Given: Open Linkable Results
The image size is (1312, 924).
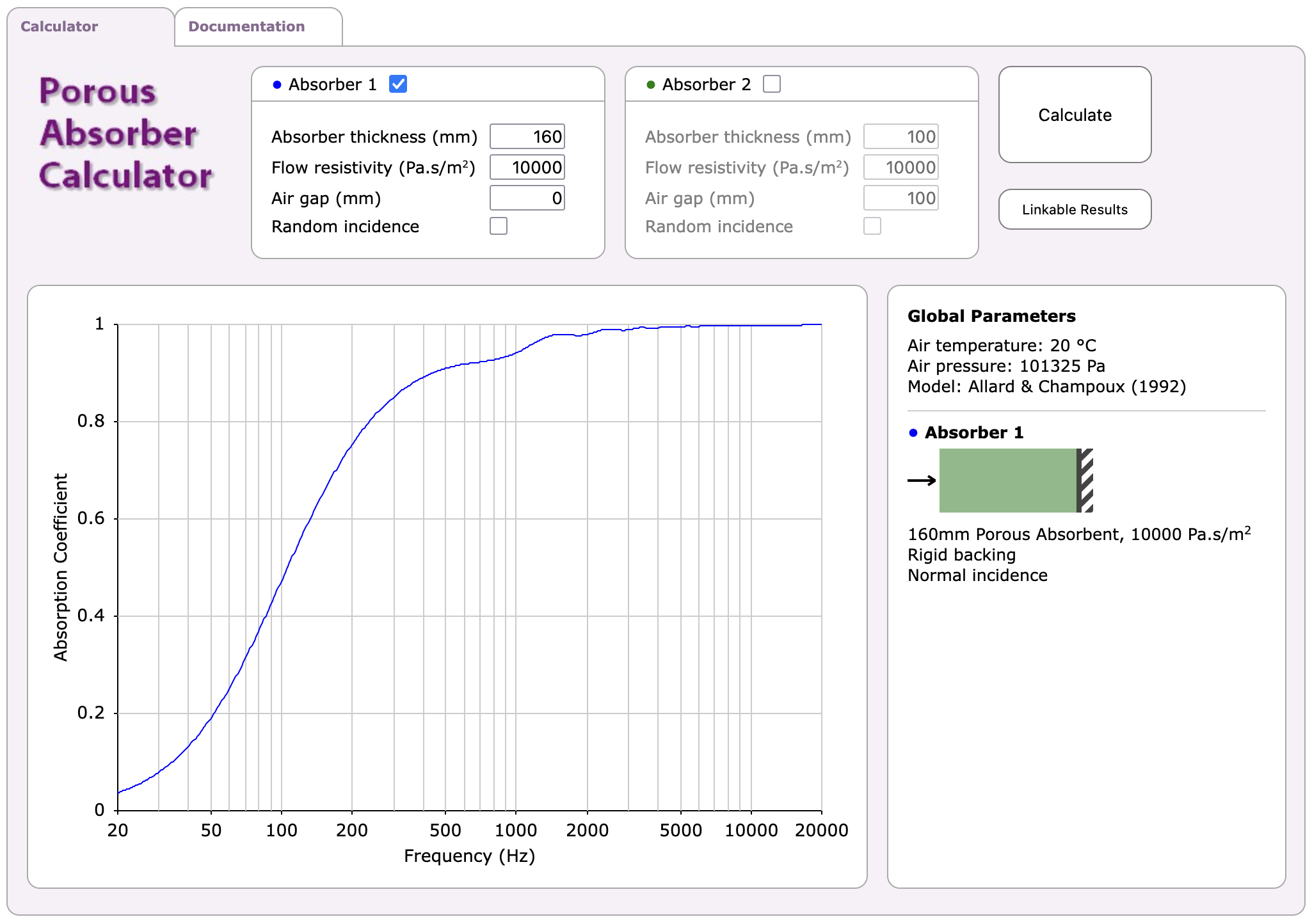Looking at the screenshot, I should [x=1075, y=209].
